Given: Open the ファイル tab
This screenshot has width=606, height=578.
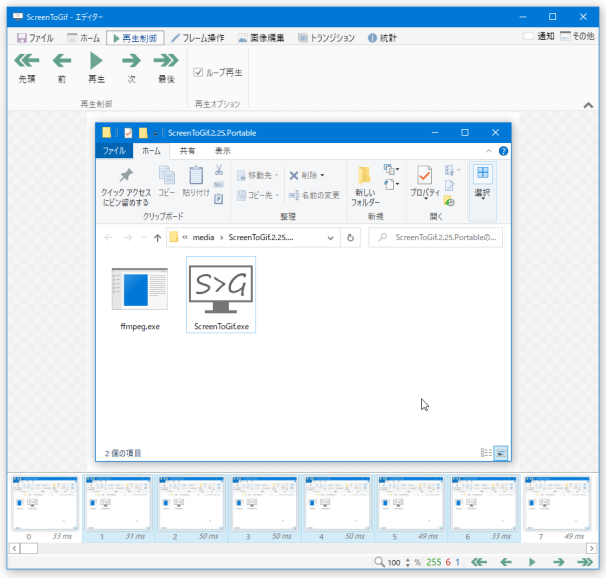Looking at the screenshot, I should point(33,38).
